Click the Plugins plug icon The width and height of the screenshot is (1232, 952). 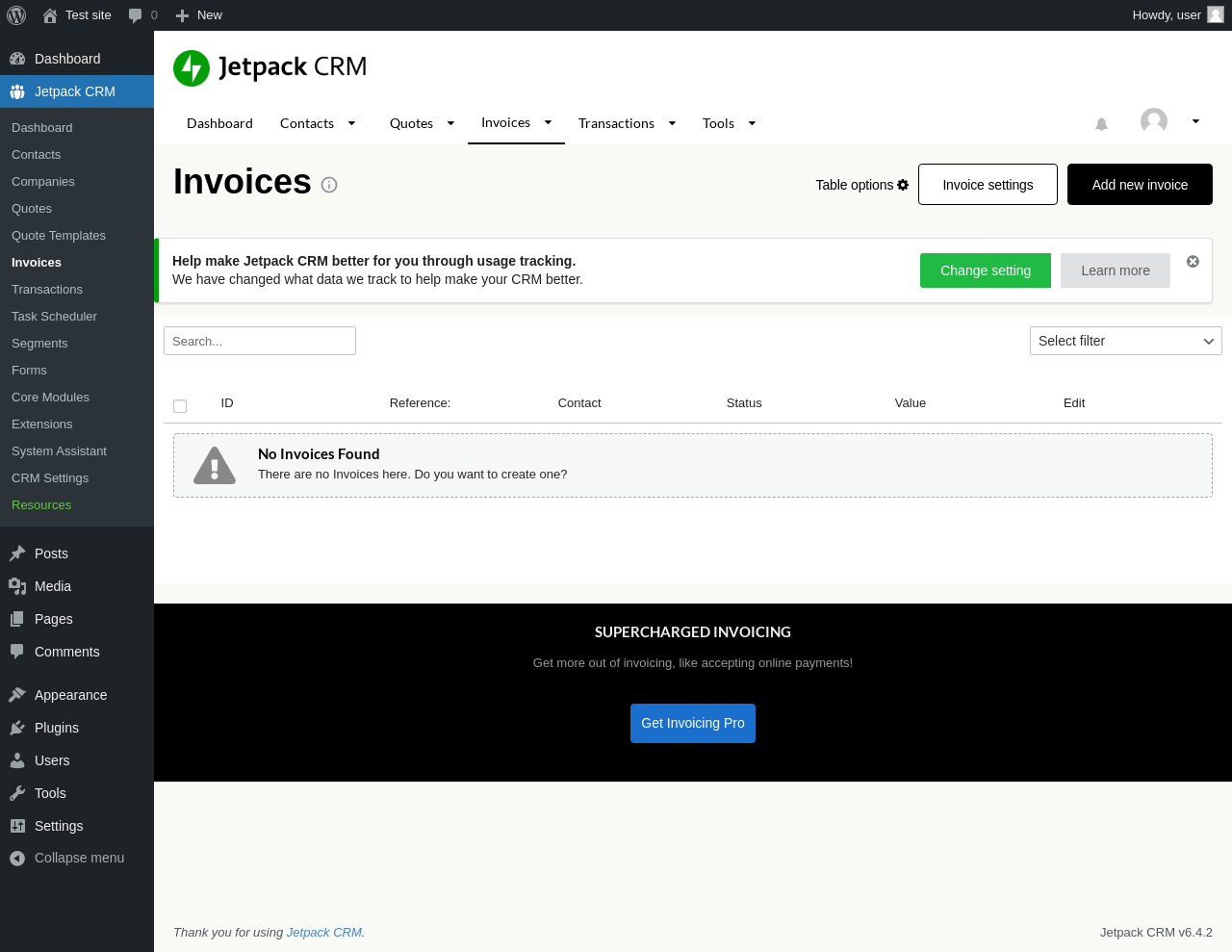click(17, 728)
